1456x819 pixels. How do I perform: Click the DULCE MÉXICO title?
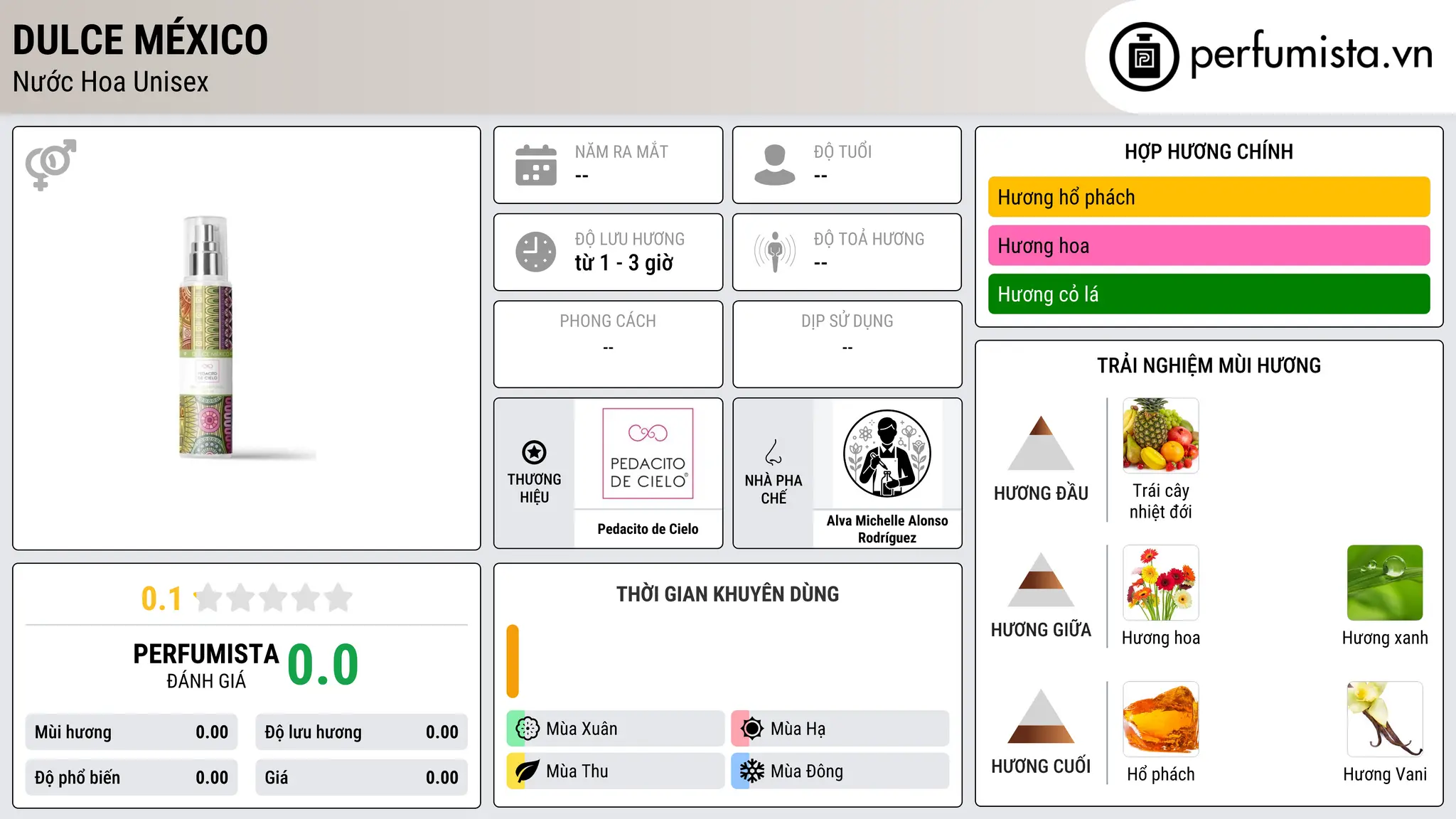pyautogui.click(x=140, y=40)
